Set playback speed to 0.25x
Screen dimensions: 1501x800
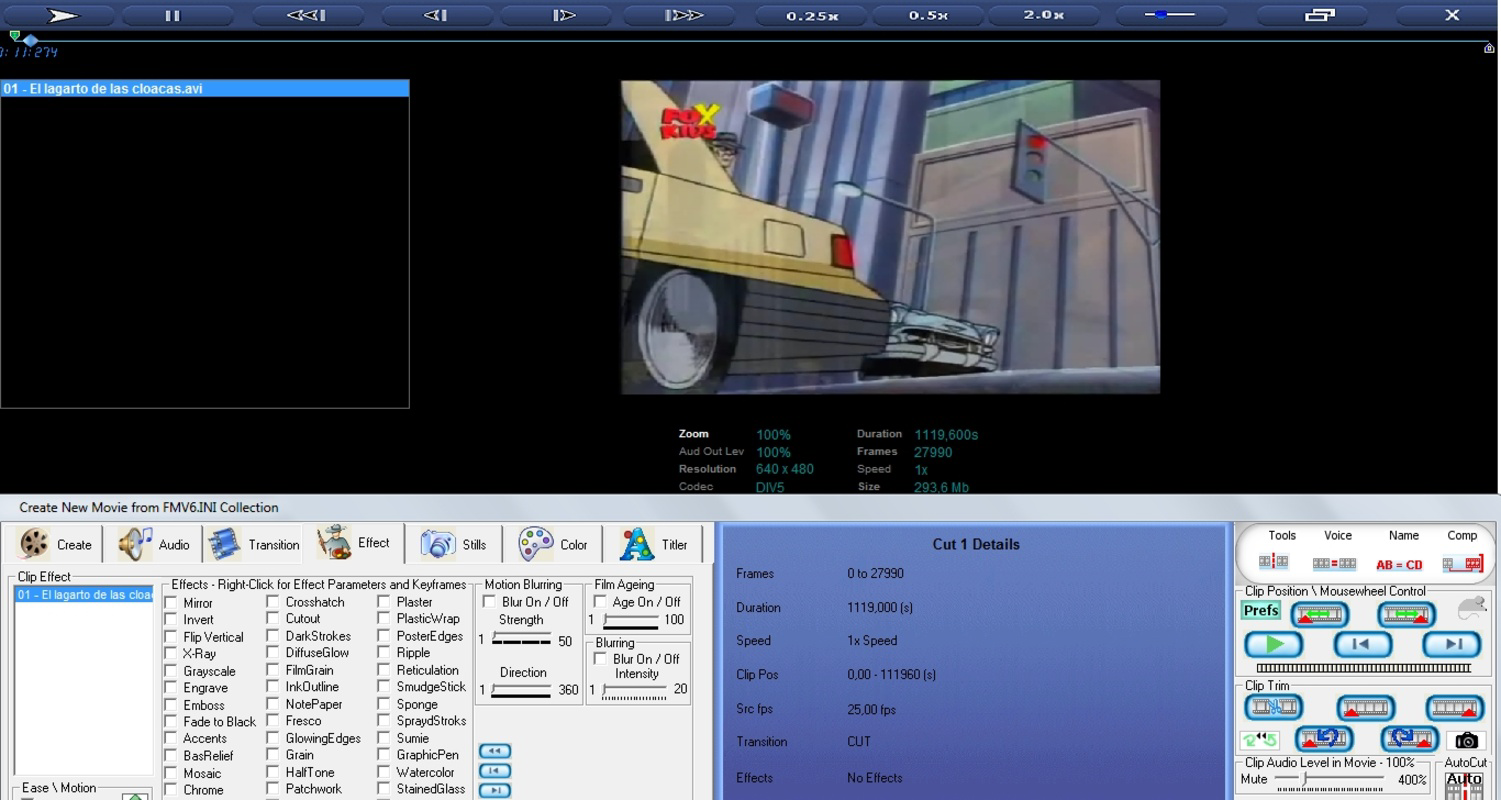point(812,15)
